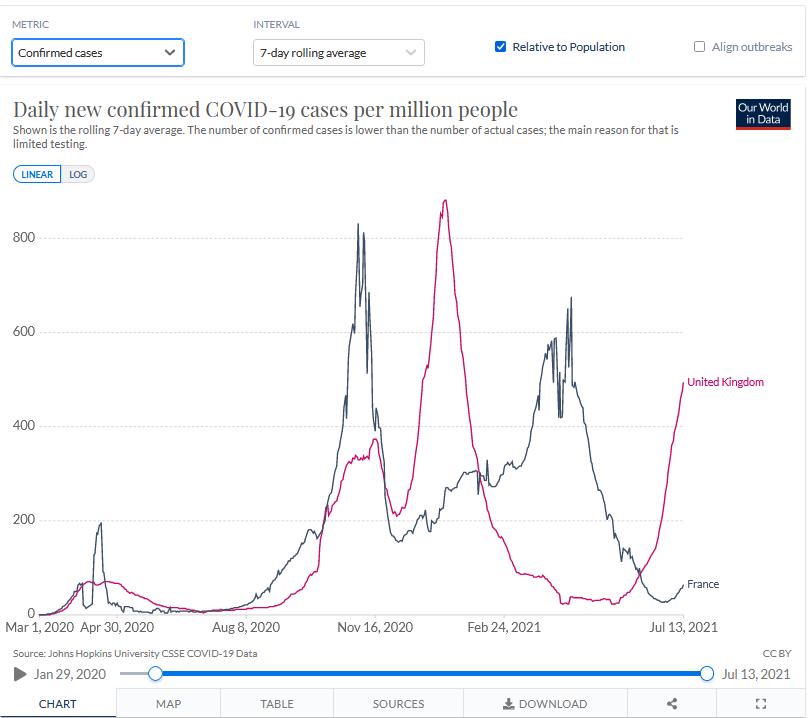Switch chart scale to LOG
This screenshot has width=811, height=718.
coord(78,174)
